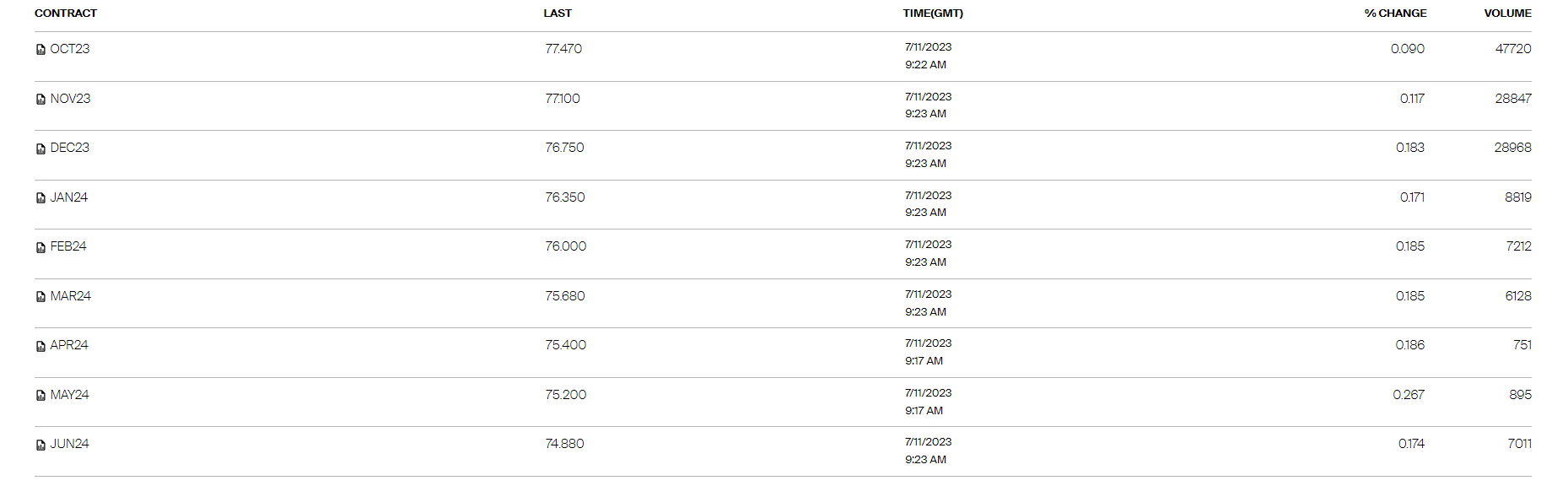Open the OCT23 contract link

coord(70,49)
